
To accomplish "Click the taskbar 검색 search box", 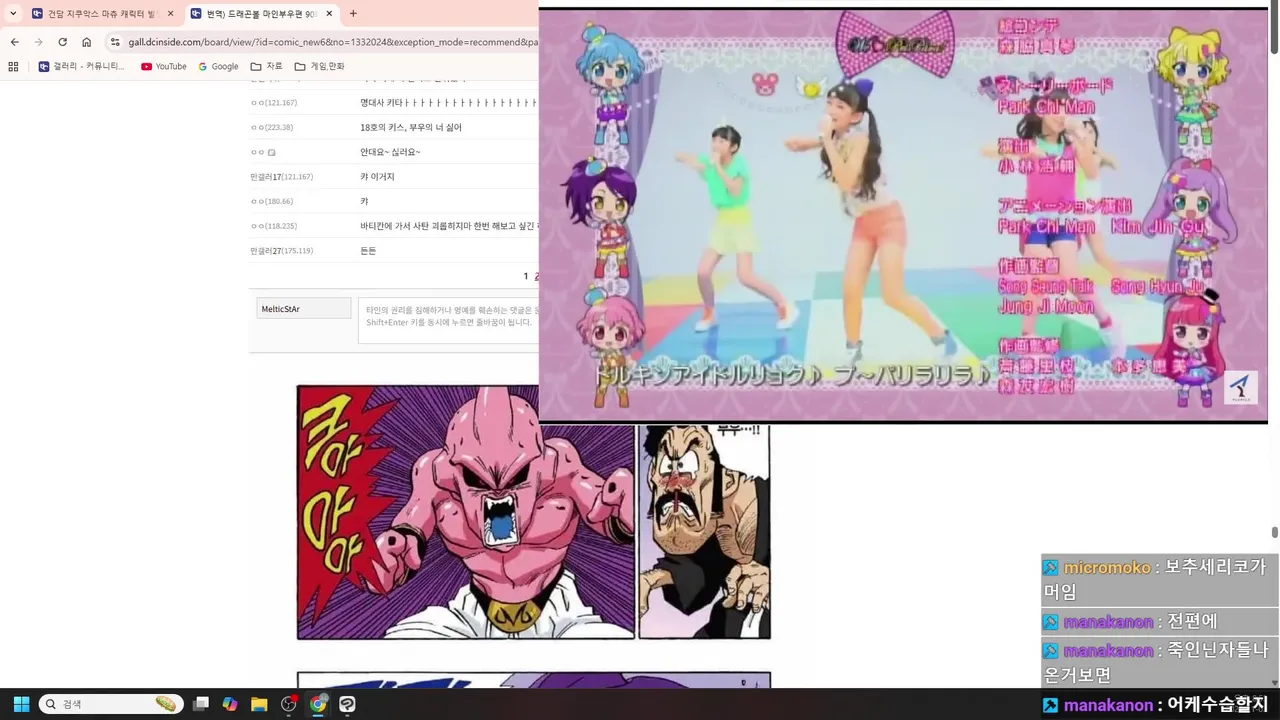I will (x=112, y=704).
